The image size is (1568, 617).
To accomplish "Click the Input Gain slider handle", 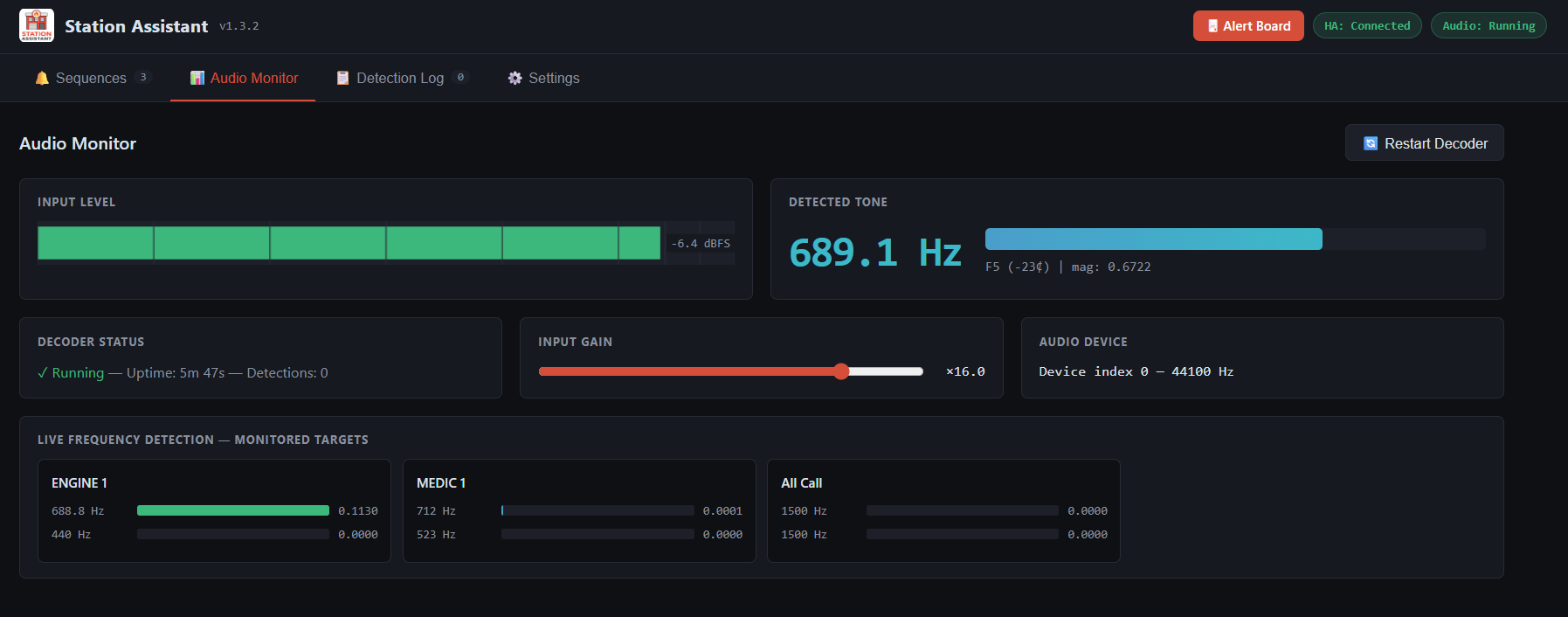I will (841, 371).
